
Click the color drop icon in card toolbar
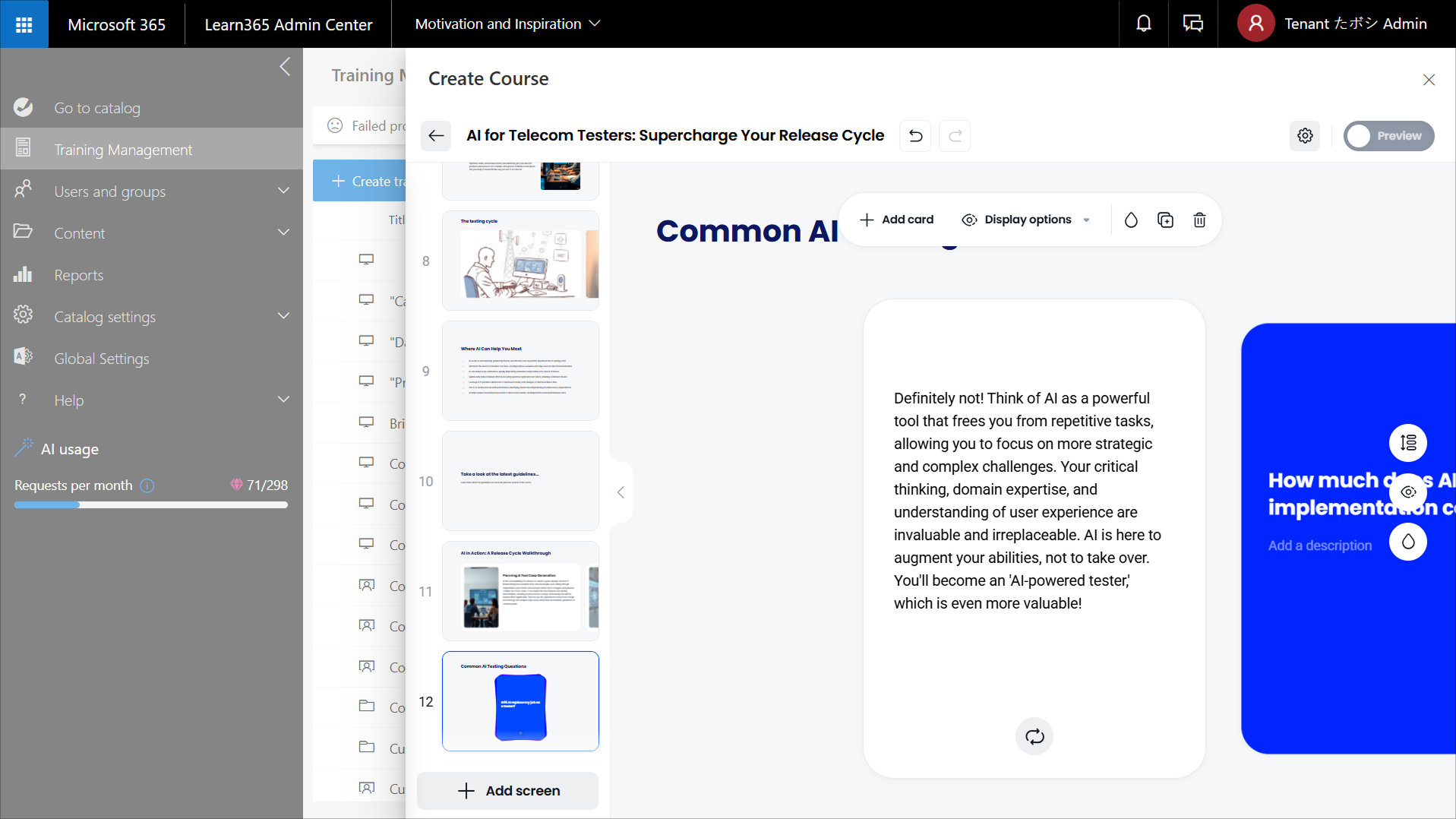[x=1130, y=220]
